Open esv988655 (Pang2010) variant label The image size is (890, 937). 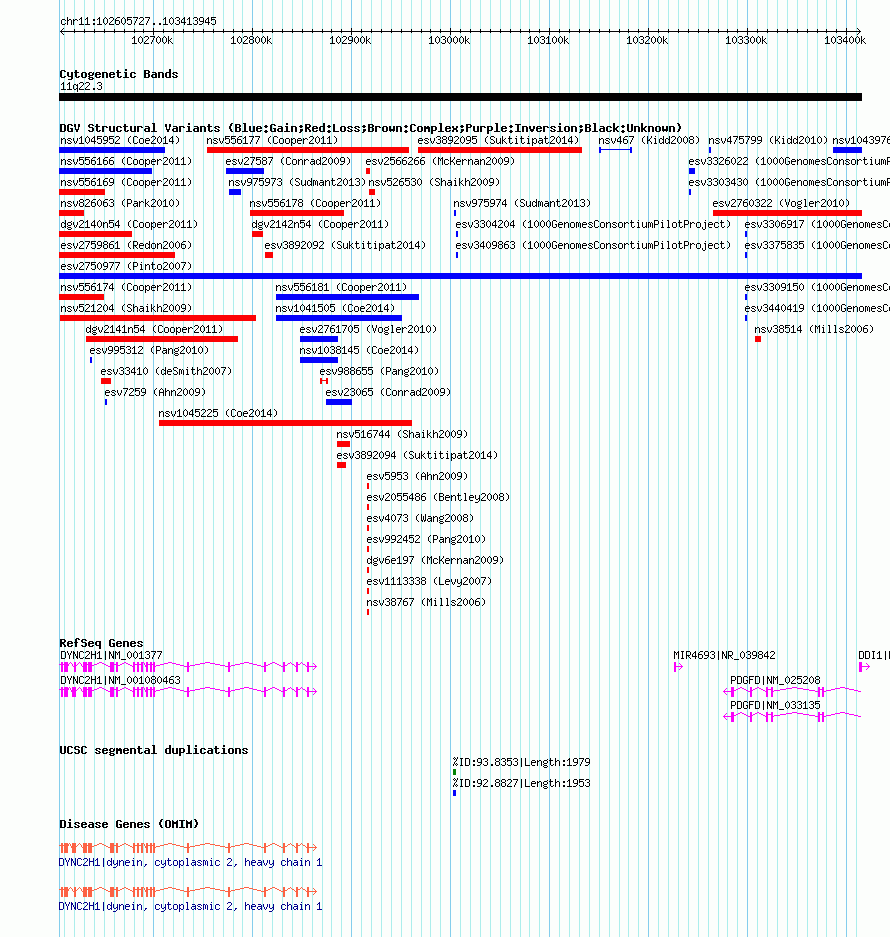[x=379, y=371]
